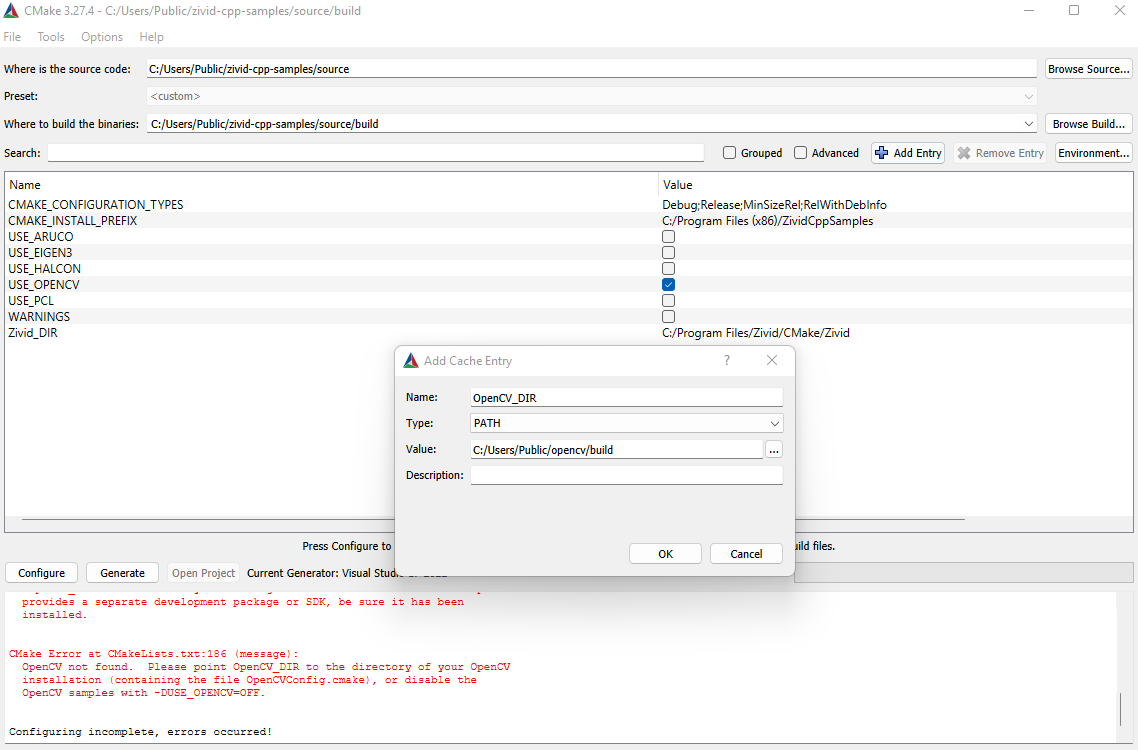Click the empty Description field
The image size is (1138, 750).
(x=626, y=476)
